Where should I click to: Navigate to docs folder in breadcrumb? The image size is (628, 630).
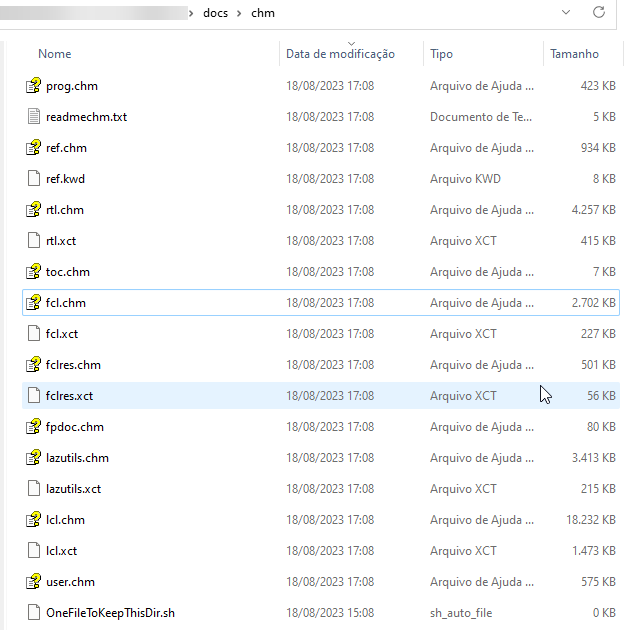click(x=216, y=13)
